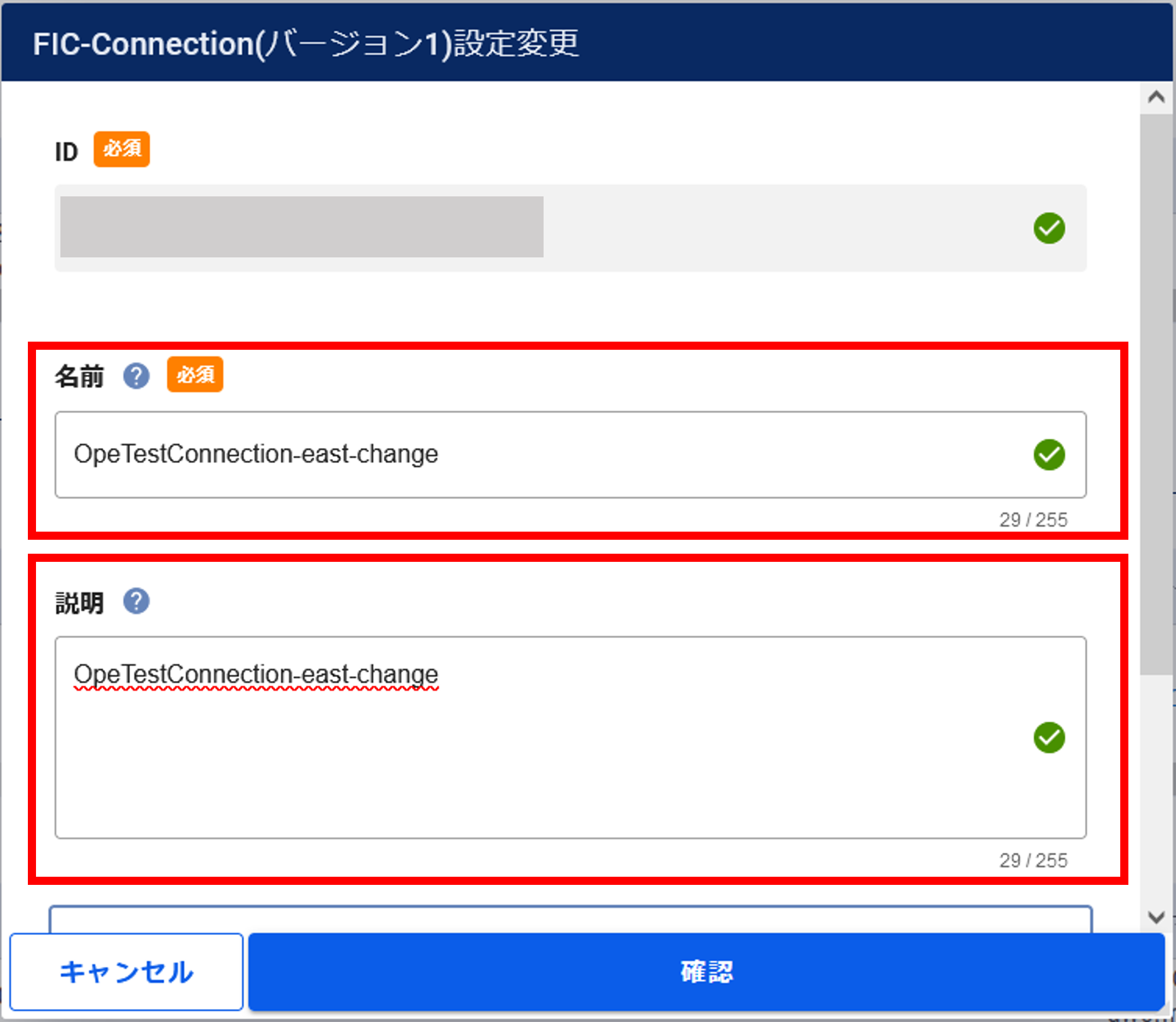Click the partially visible field below 説明

point(569,920)
